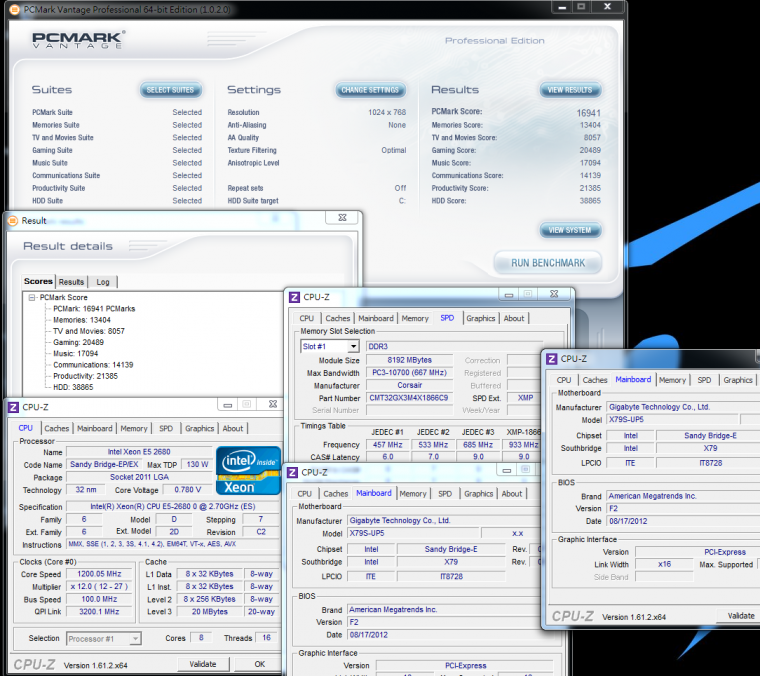Viewport: 760px width, 676px height.
Task: Click the View Results button
Action: (x=569, y=90)
